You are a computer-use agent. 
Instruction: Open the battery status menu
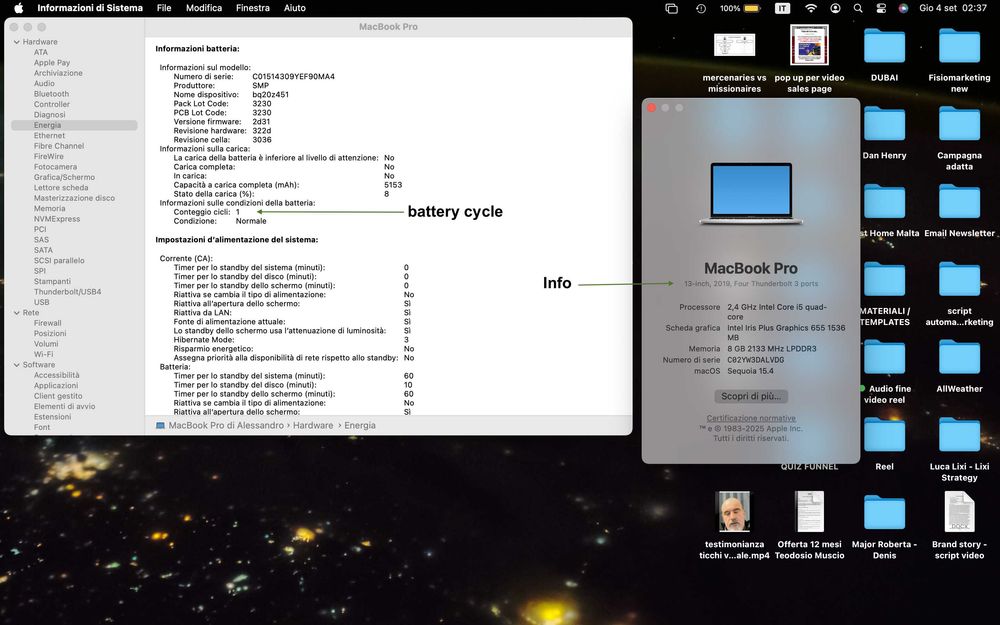740,8
